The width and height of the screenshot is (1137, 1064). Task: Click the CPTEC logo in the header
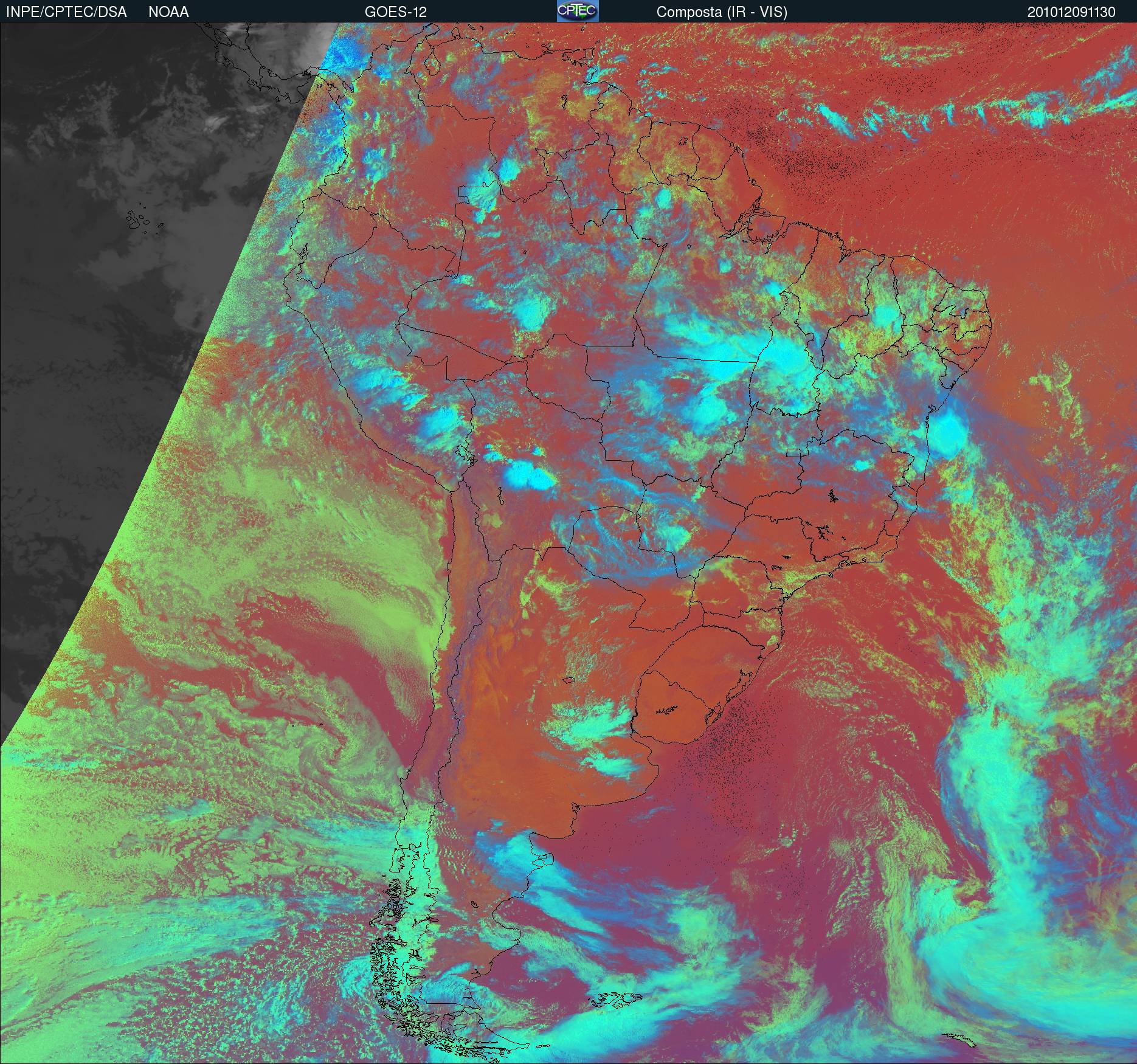point(578,11)
